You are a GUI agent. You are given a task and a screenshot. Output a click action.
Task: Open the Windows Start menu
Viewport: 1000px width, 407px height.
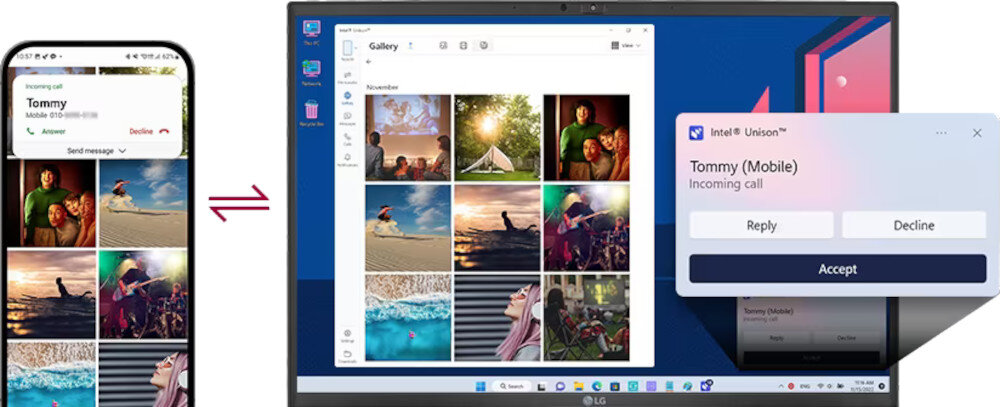coord(480,386)
